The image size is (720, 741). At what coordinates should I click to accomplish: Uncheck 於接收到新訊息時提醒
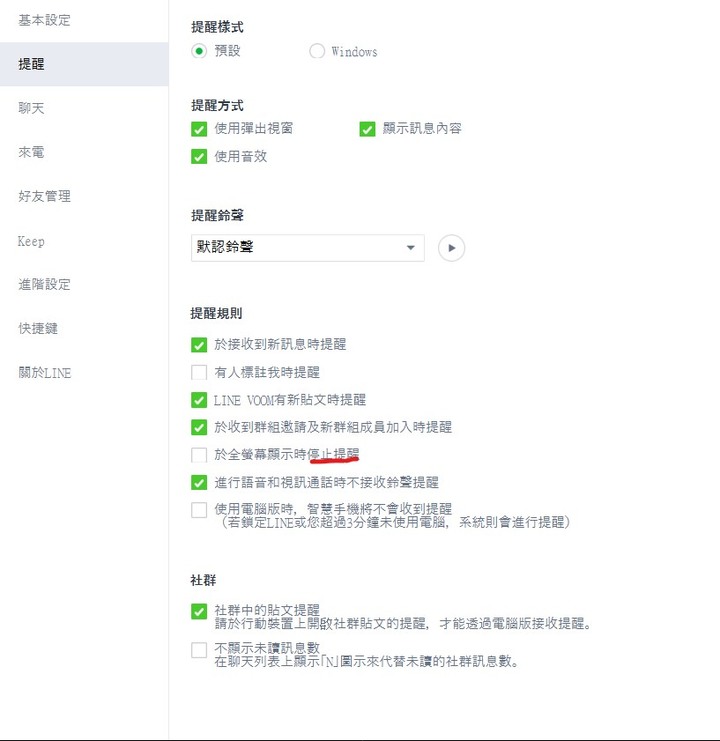pos(199,345)
